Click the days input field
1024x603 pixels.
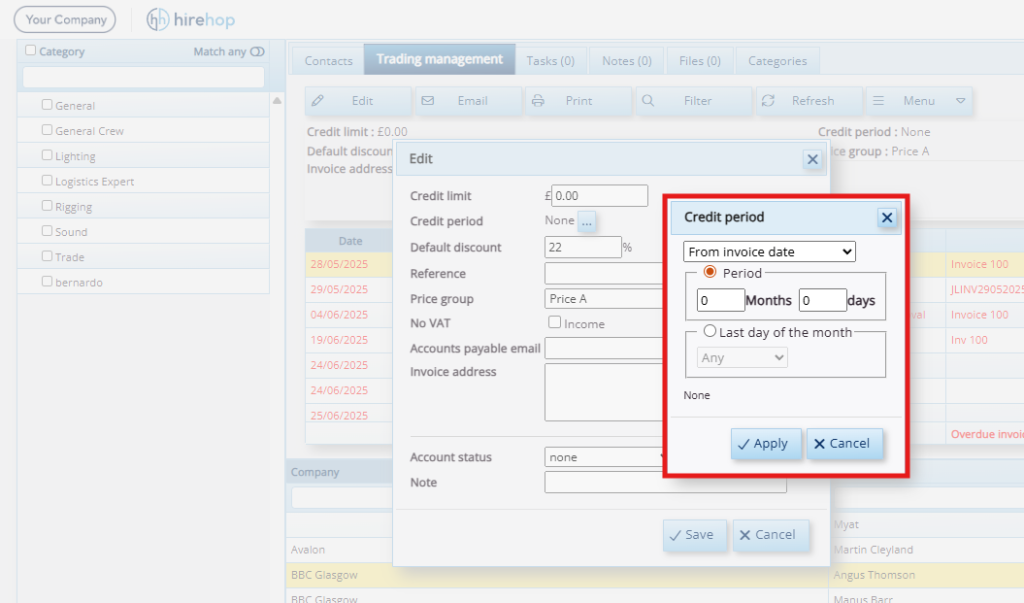822,301
